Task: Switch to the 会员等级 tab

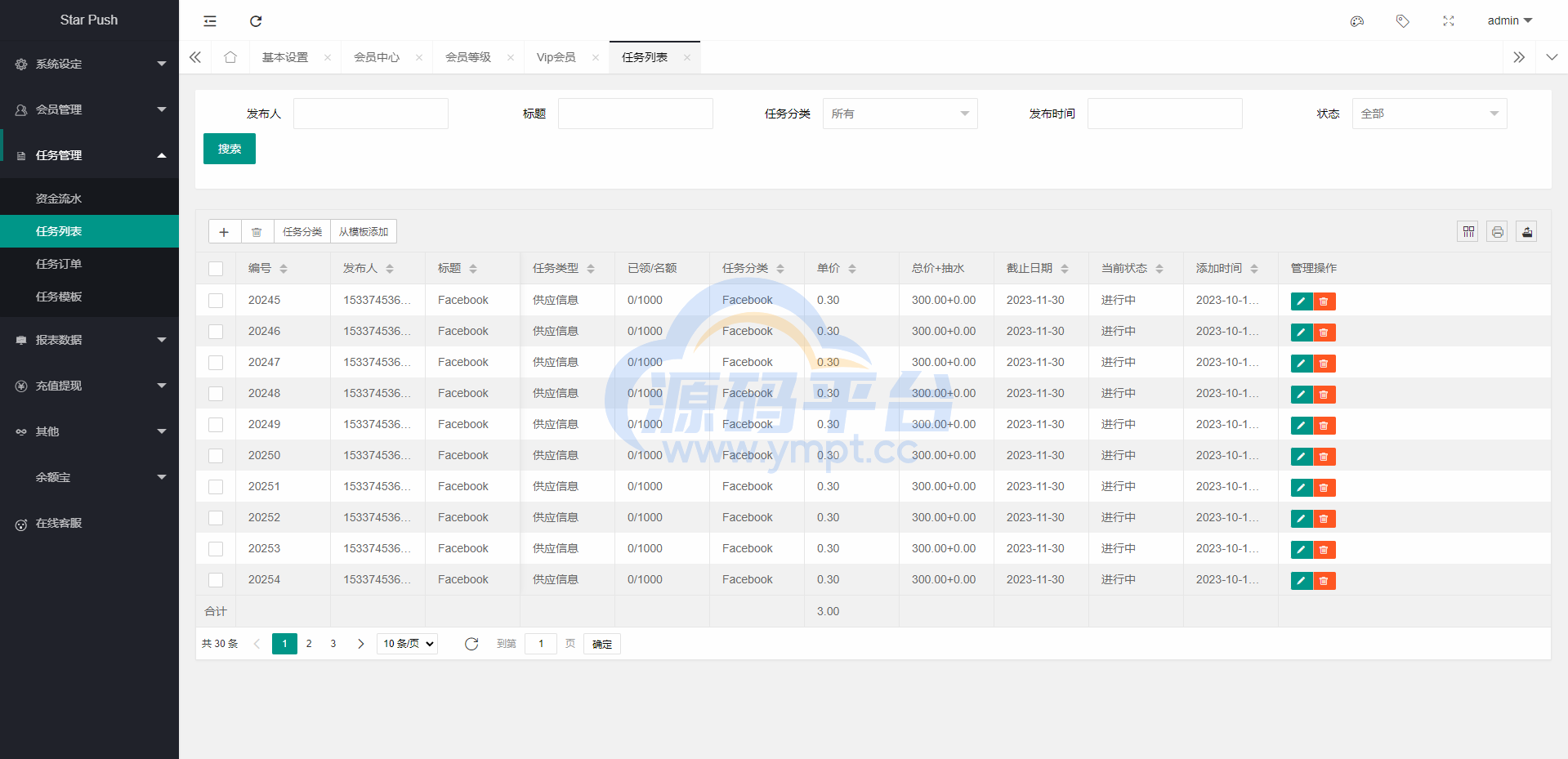Action: click(468, 57)
